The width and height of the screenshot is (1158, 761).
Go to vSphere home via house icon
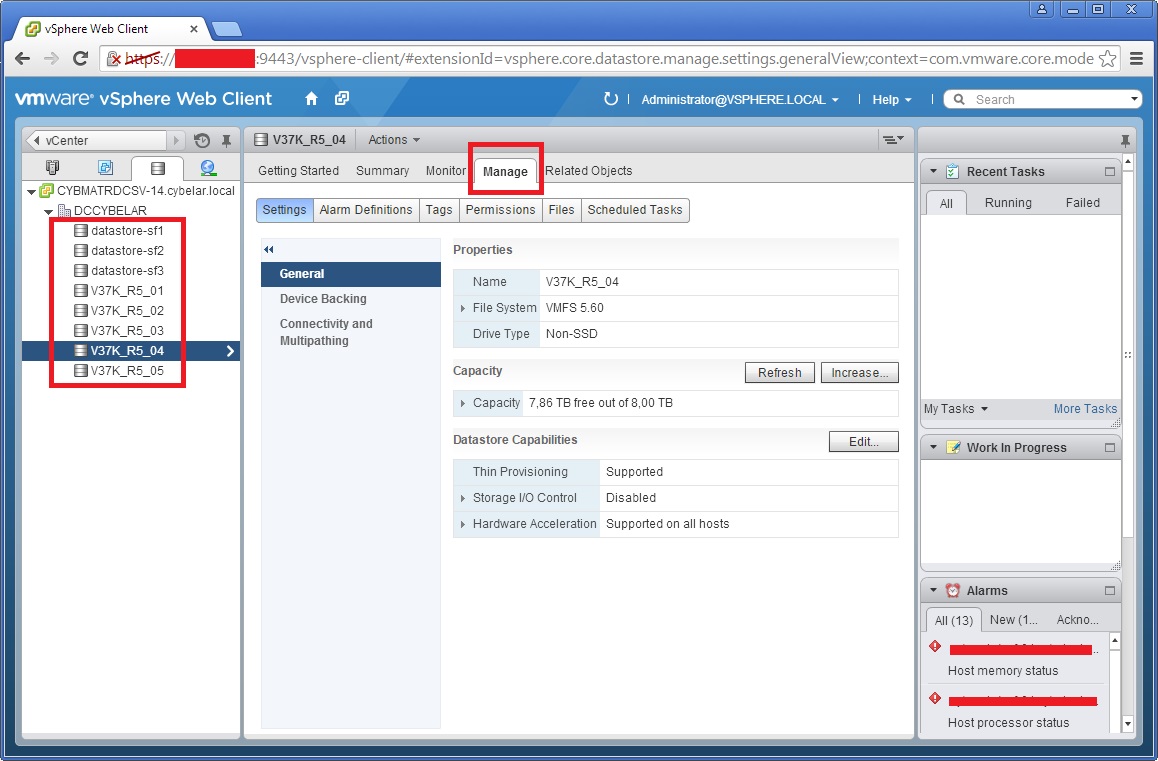[311, 98]
